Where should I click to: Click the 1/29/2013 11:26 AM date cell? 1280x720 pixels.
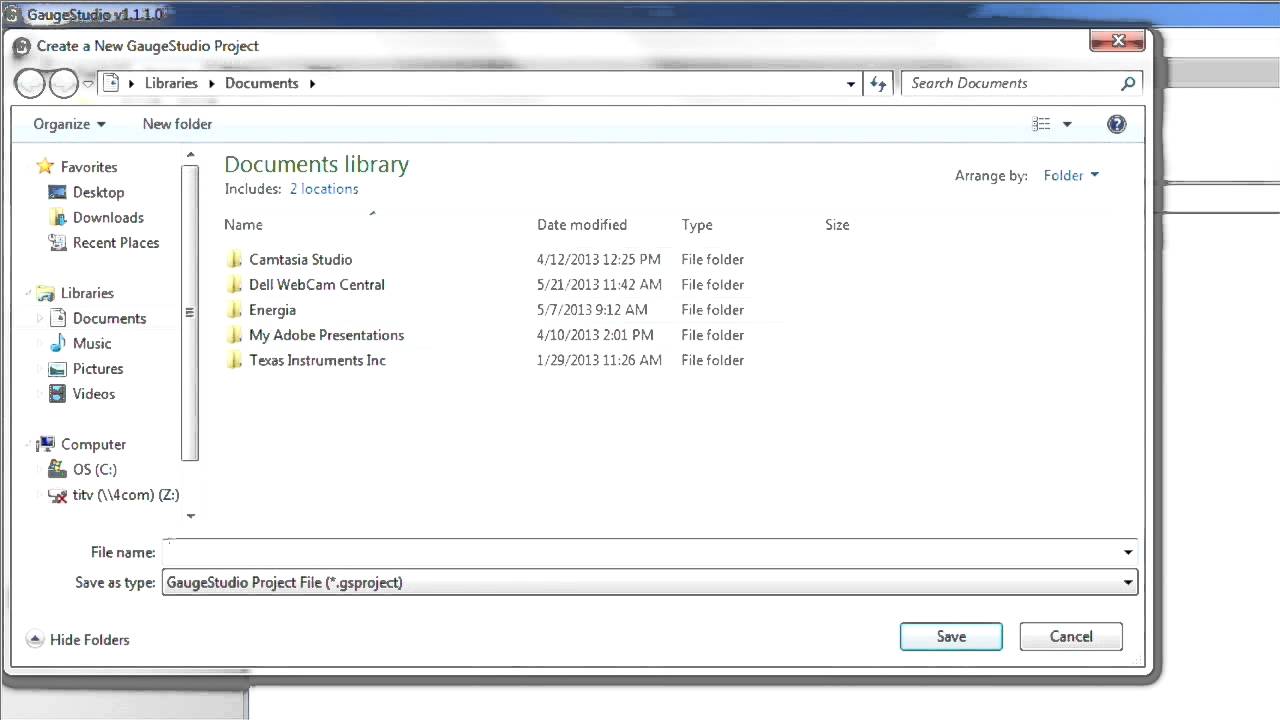coord(599,360)
